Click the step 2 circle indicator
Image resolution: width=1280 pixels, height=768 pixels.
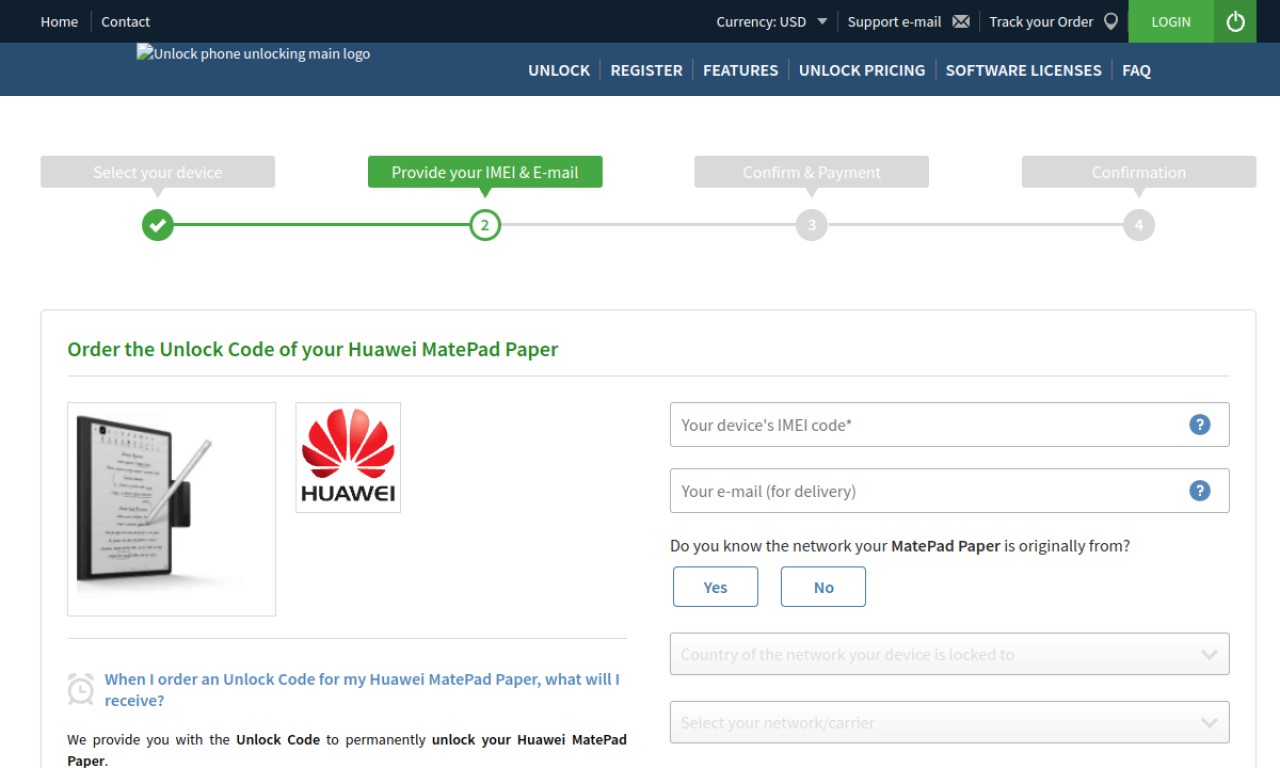point(485,225)
